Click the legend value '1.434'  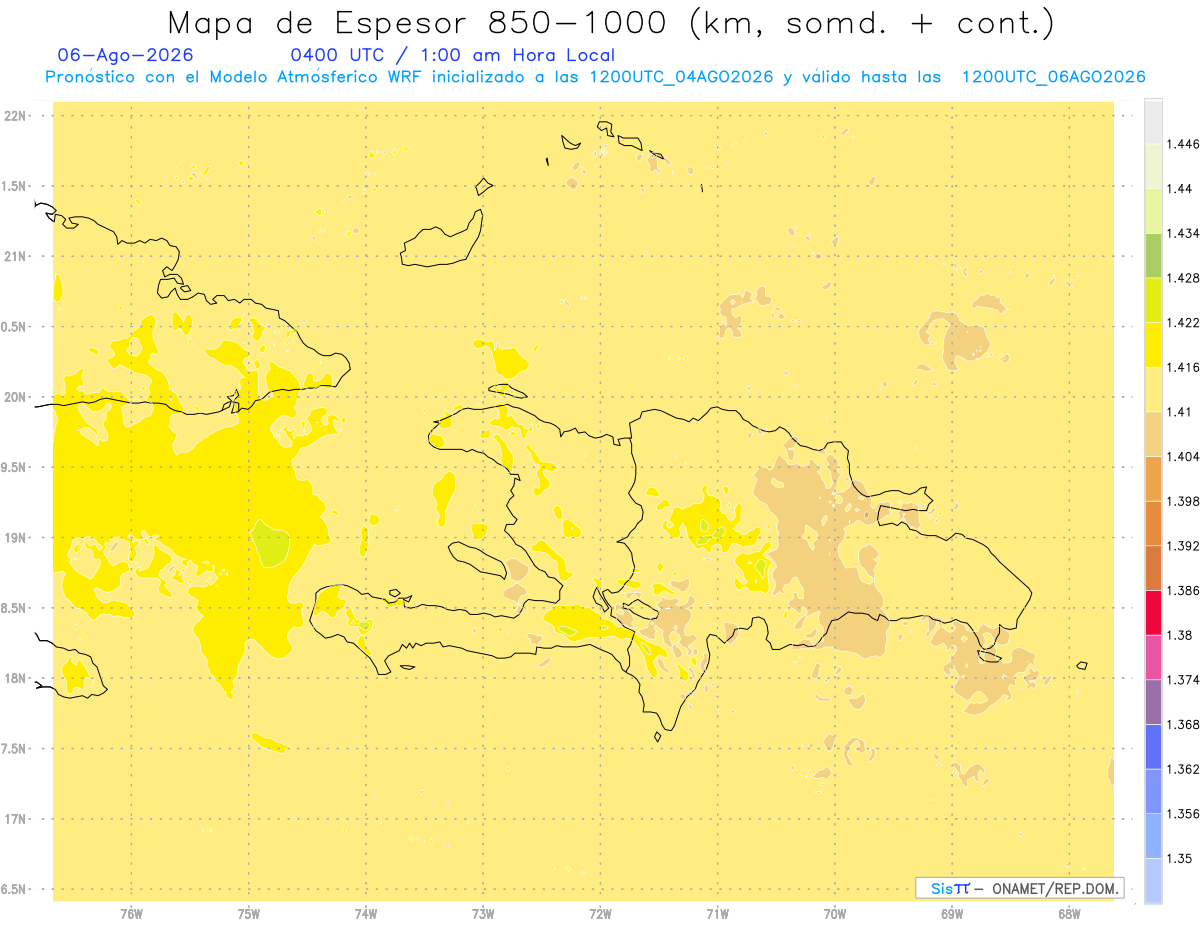click(x=1184, y=233)
